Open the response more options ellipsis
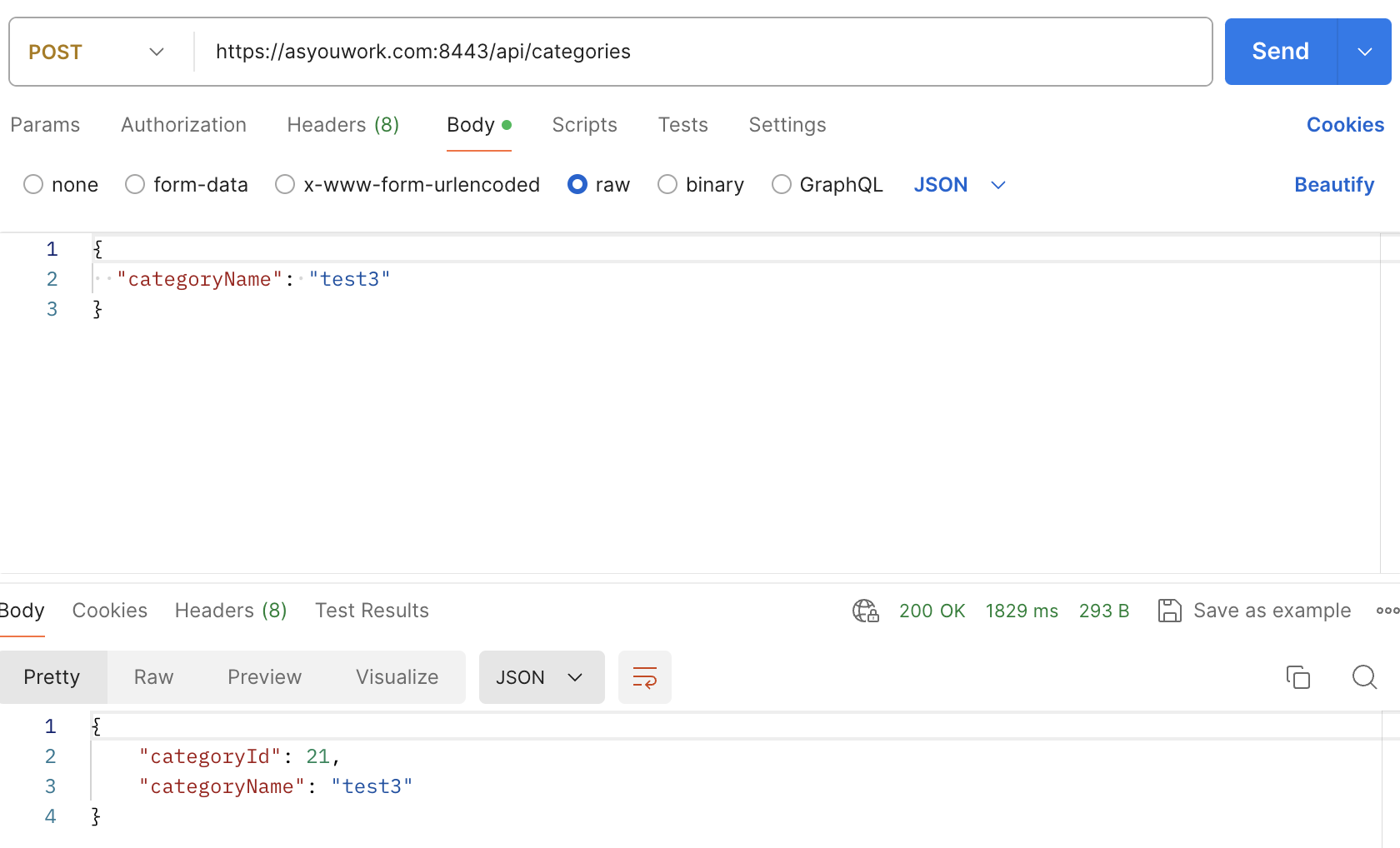 [x=1387, y=611]
